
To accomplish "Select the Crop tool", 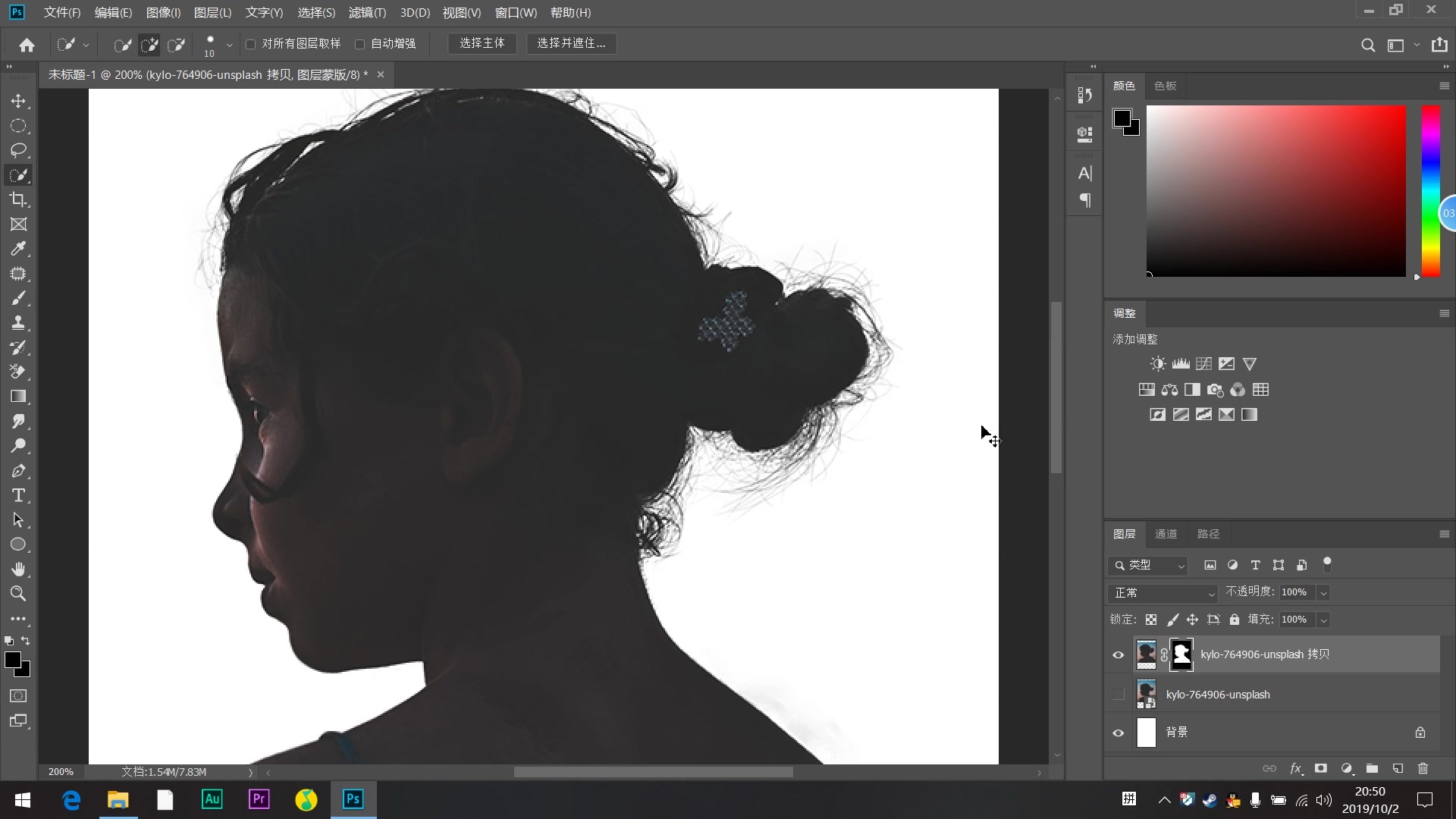I will (x=18, y=199).
